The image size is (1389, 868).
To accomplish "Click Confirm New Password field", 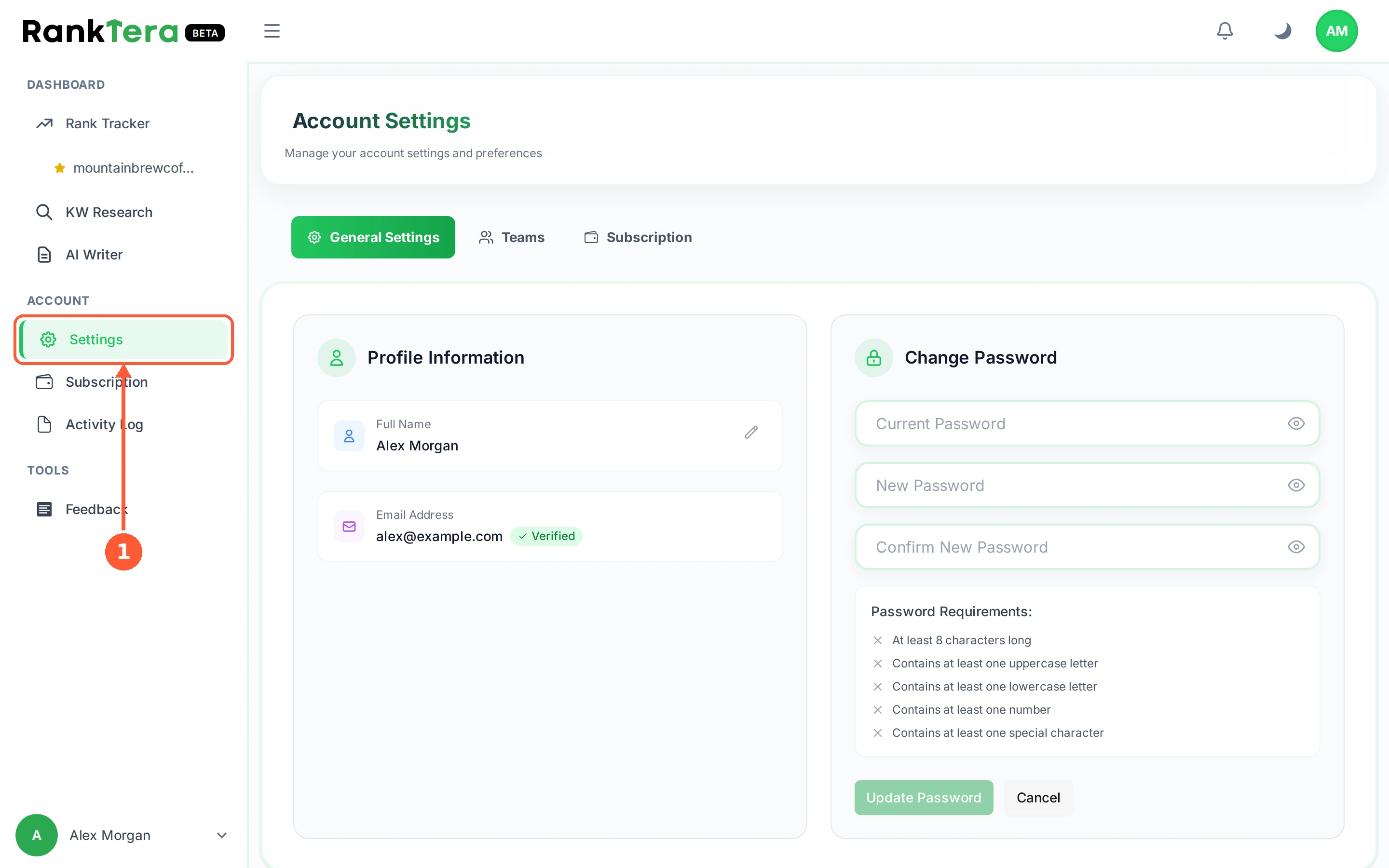I will [x=1087, y=547].
